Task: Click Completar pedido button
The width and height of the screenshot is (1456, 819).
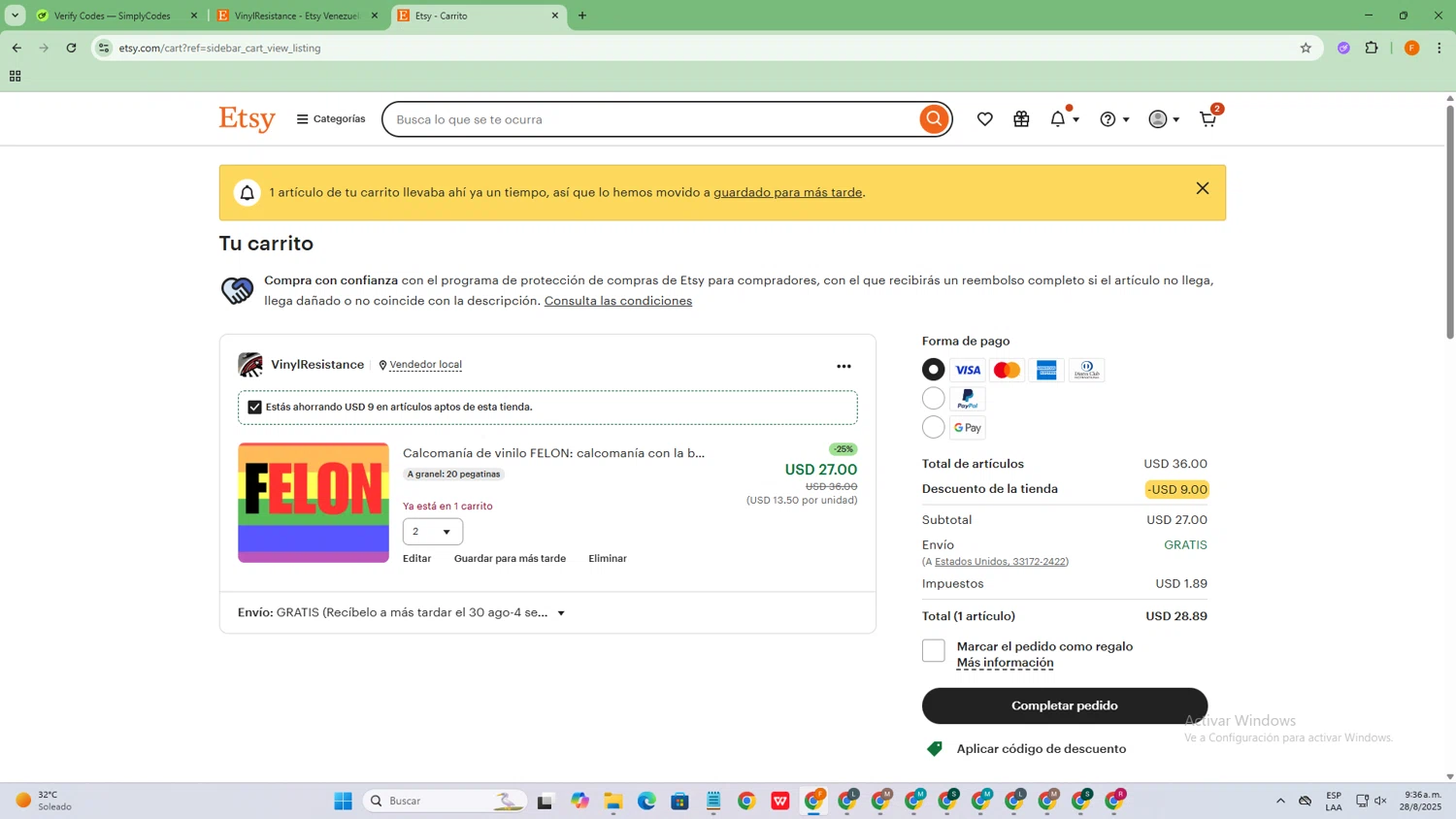Action: tap(1065, 705)
